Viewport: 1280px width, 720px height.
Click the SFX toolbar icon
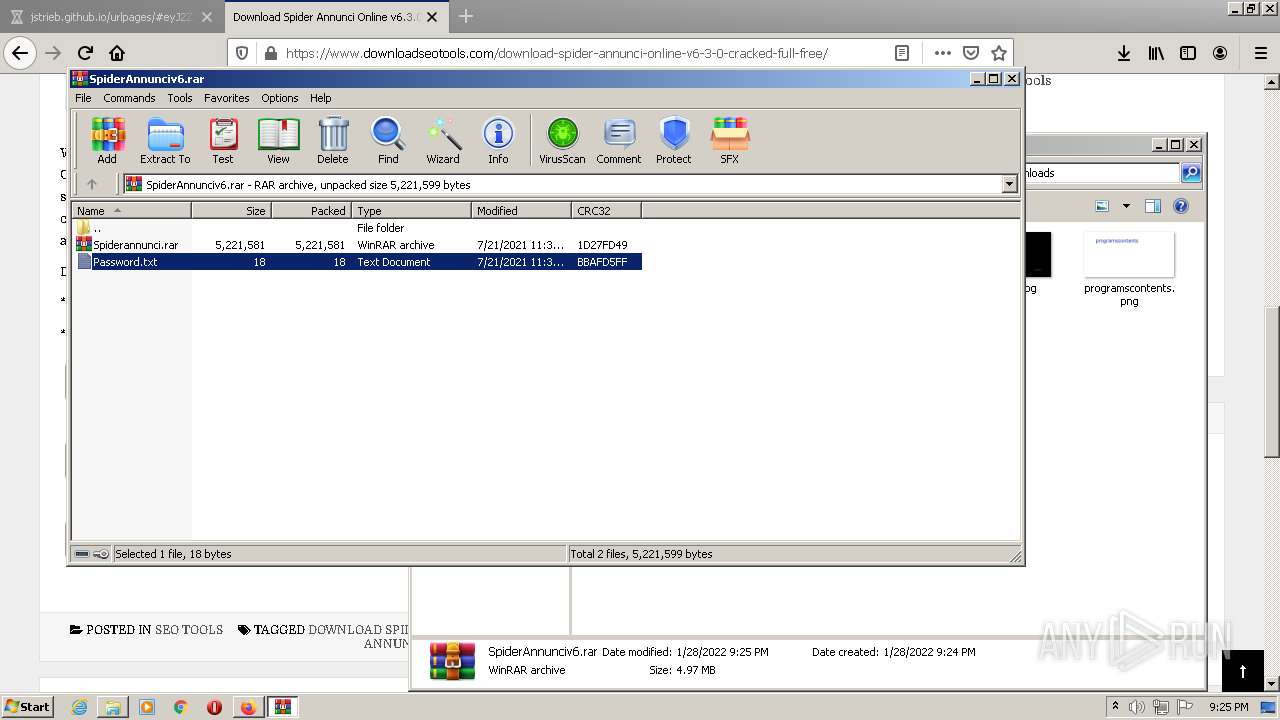pyautogui.click(x=730, y=140)
